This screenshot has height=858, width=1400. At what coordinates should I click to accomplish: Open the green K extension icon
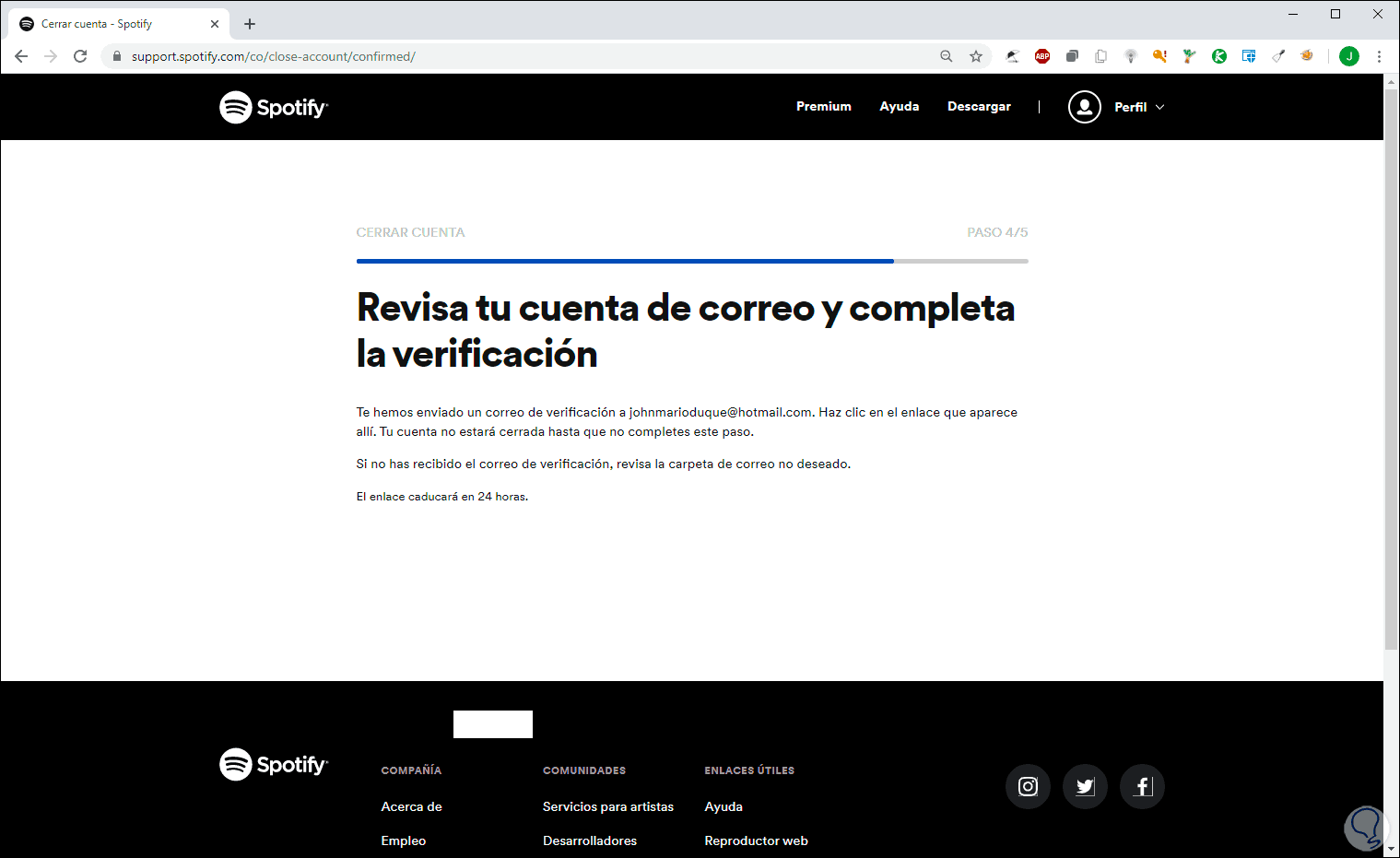[1219, 56]
